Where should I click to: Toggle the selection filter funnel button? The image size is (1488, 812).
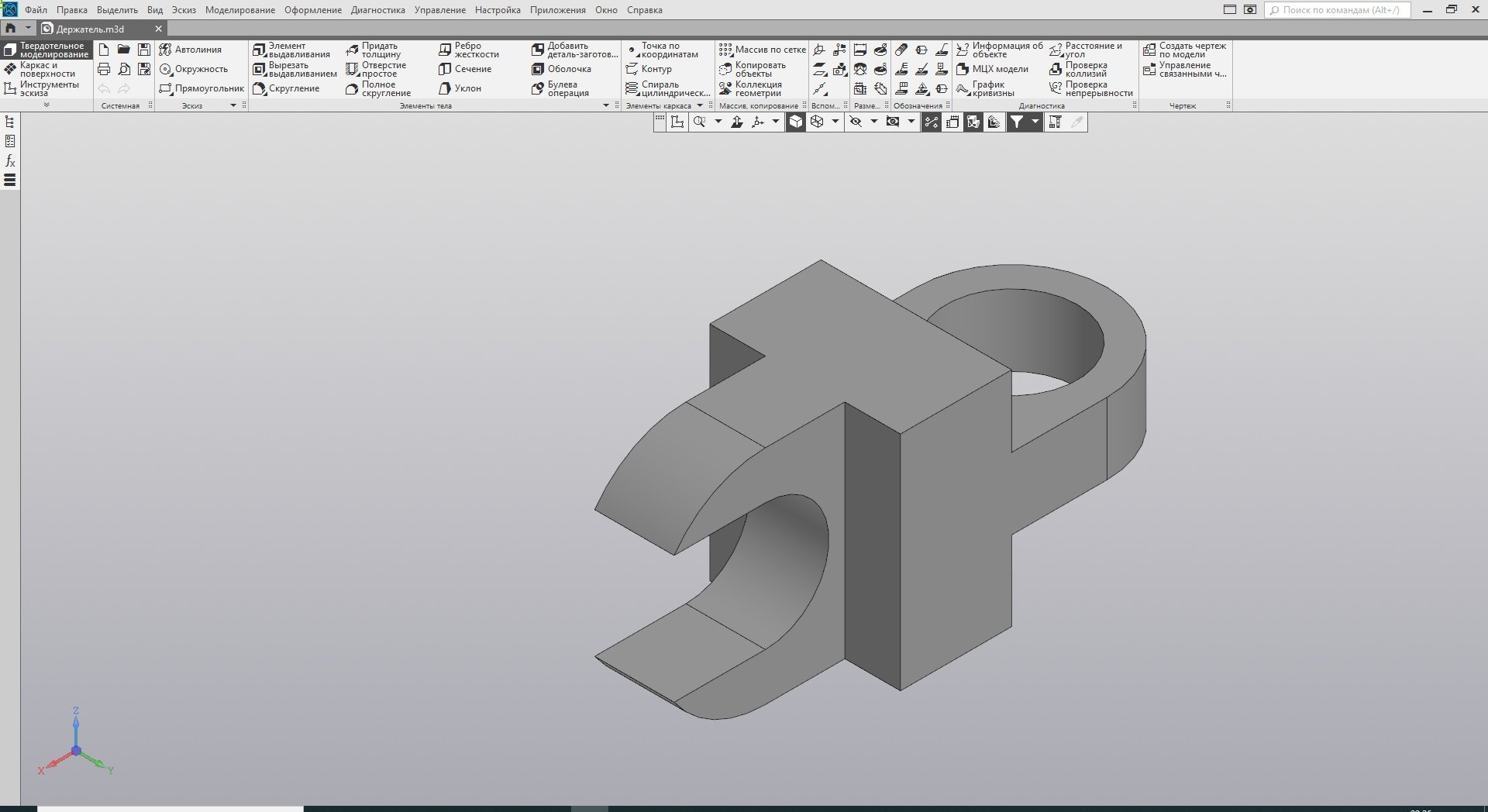(x=1016, y=122)
